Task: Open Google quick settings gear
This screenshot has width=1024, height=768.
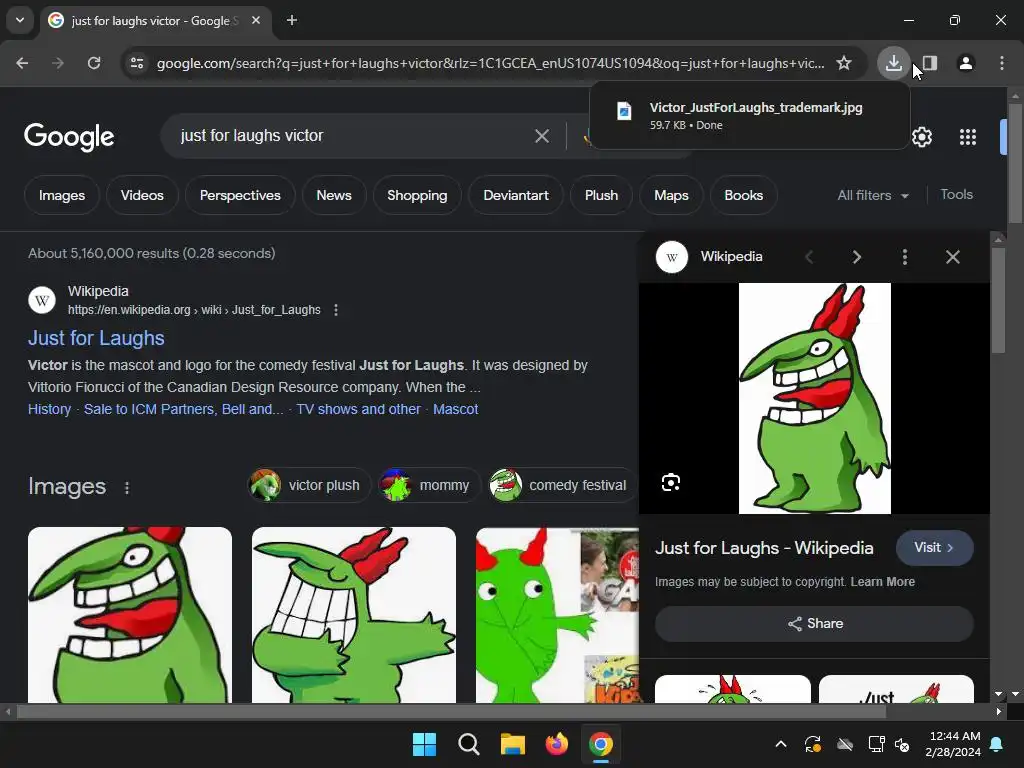Action: coord(921,137)
